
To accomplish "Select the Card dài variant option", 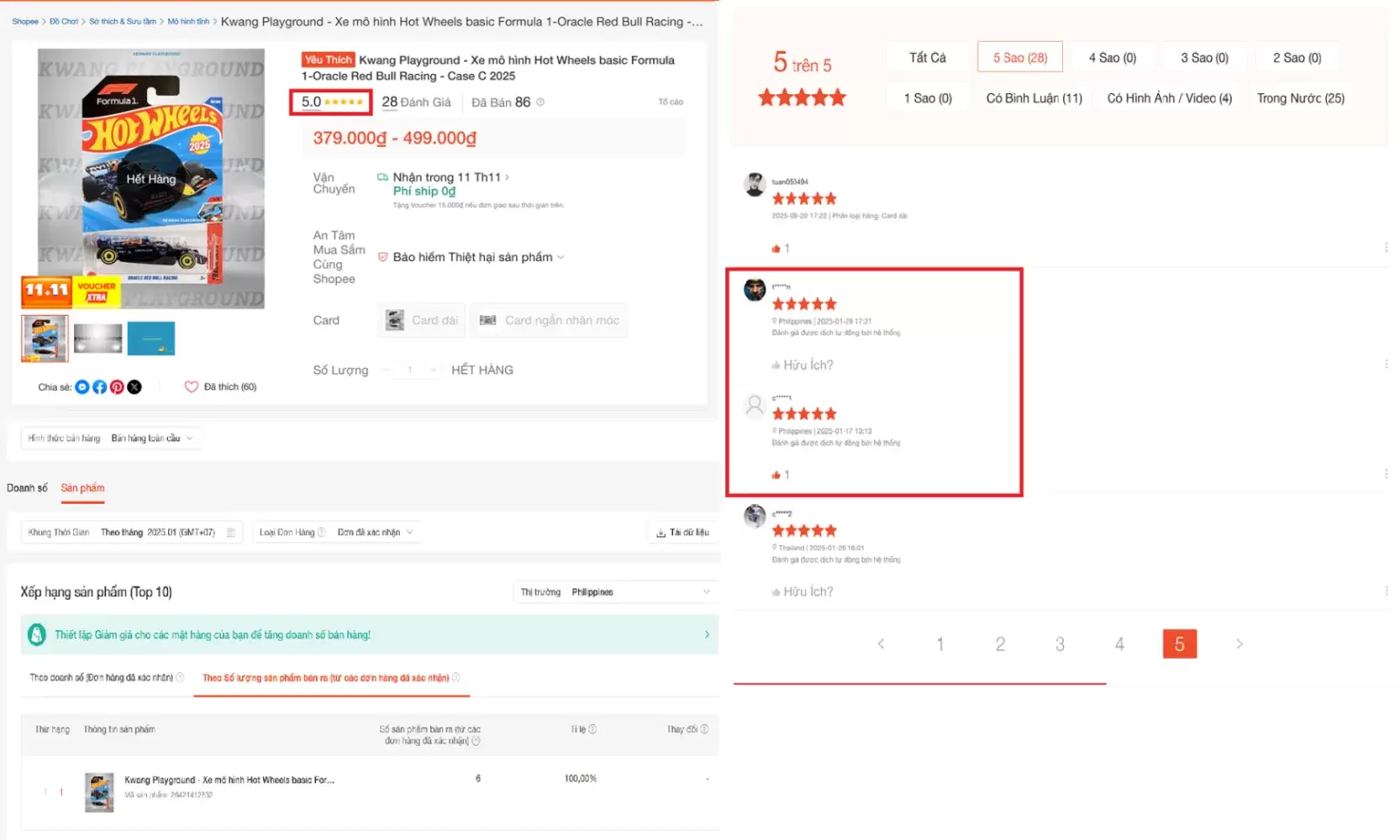I will coord(422,320).
